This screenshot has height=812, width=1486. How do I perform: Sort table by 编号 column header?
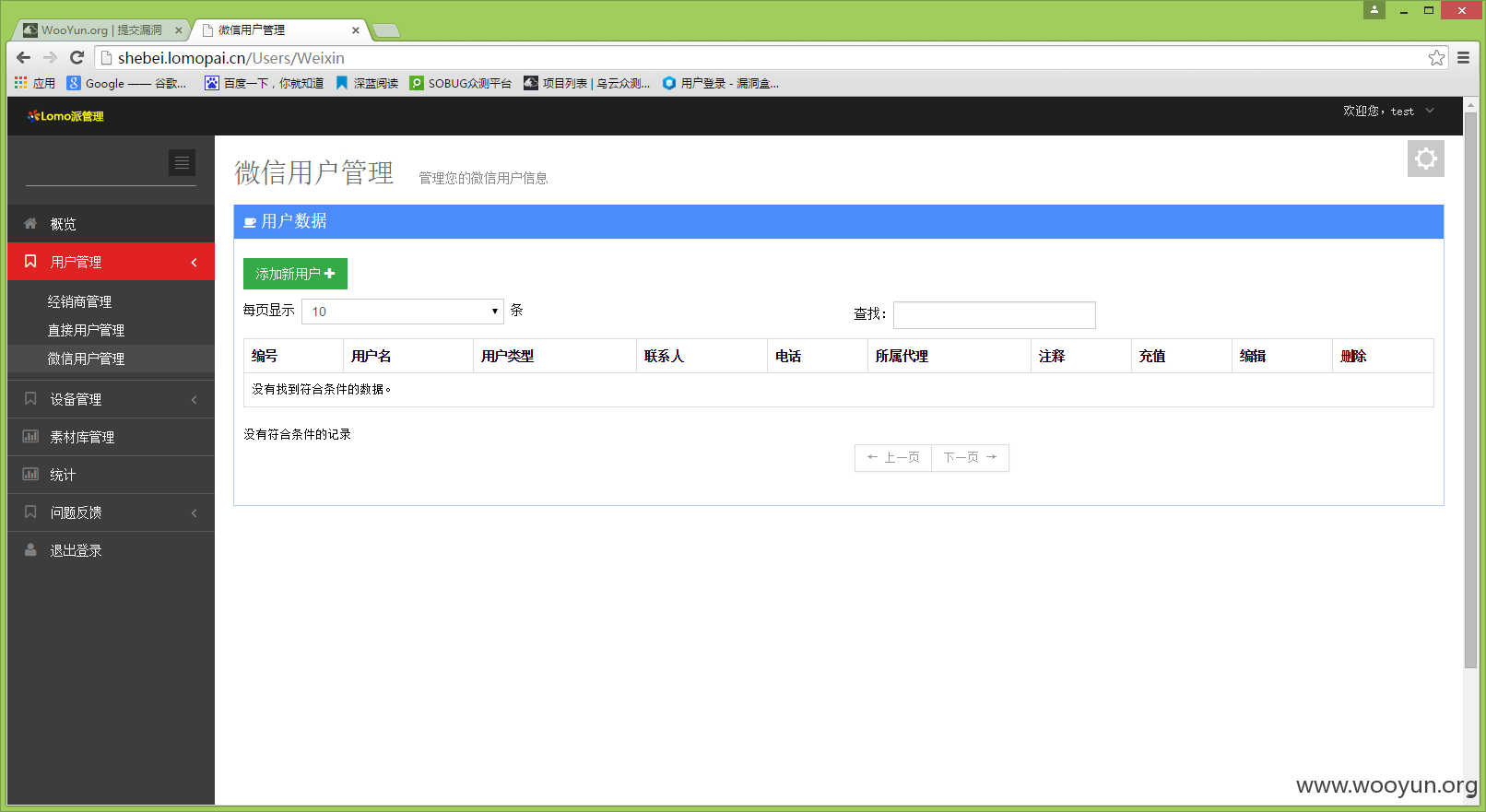click(293, 356)
